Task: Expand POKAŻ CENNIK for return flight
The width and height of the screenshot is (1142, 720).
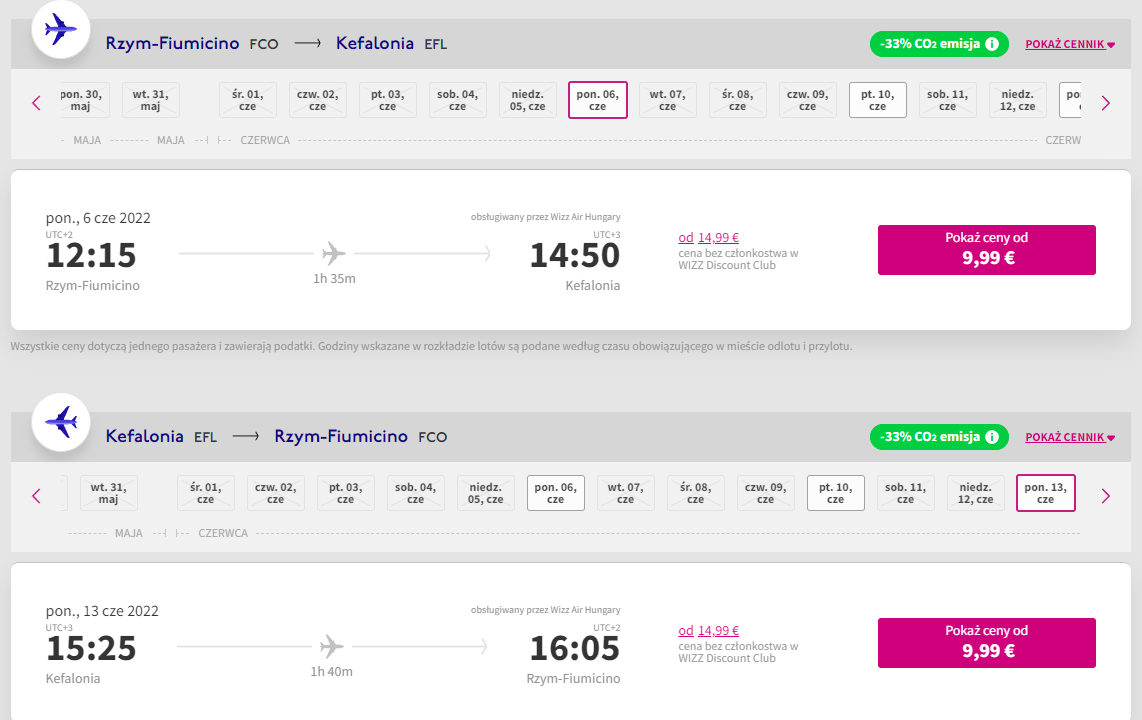Action: point(1070,438)
